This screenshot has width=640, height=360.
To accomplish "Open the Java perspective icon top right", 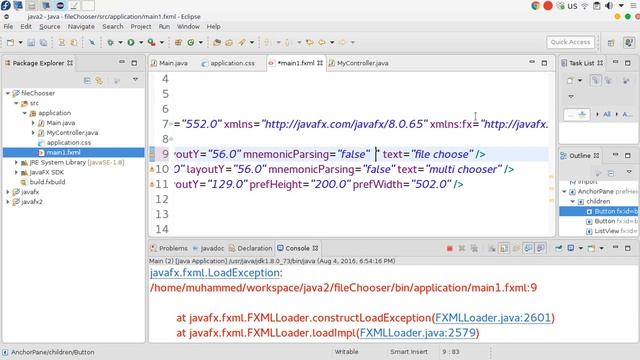I will pyautogui.click(x=629, y=42).
